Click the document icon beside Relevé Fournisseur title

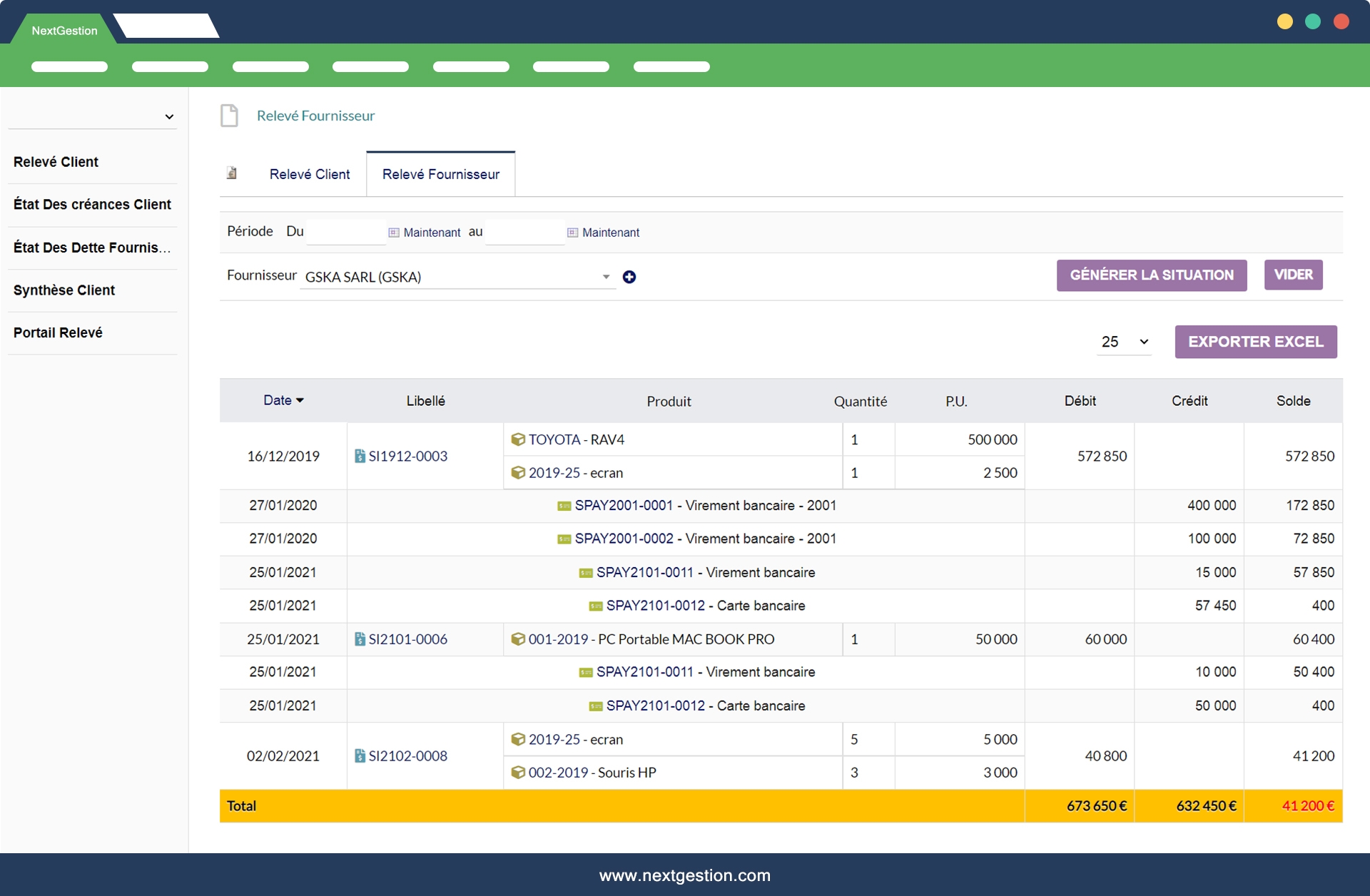229,116
